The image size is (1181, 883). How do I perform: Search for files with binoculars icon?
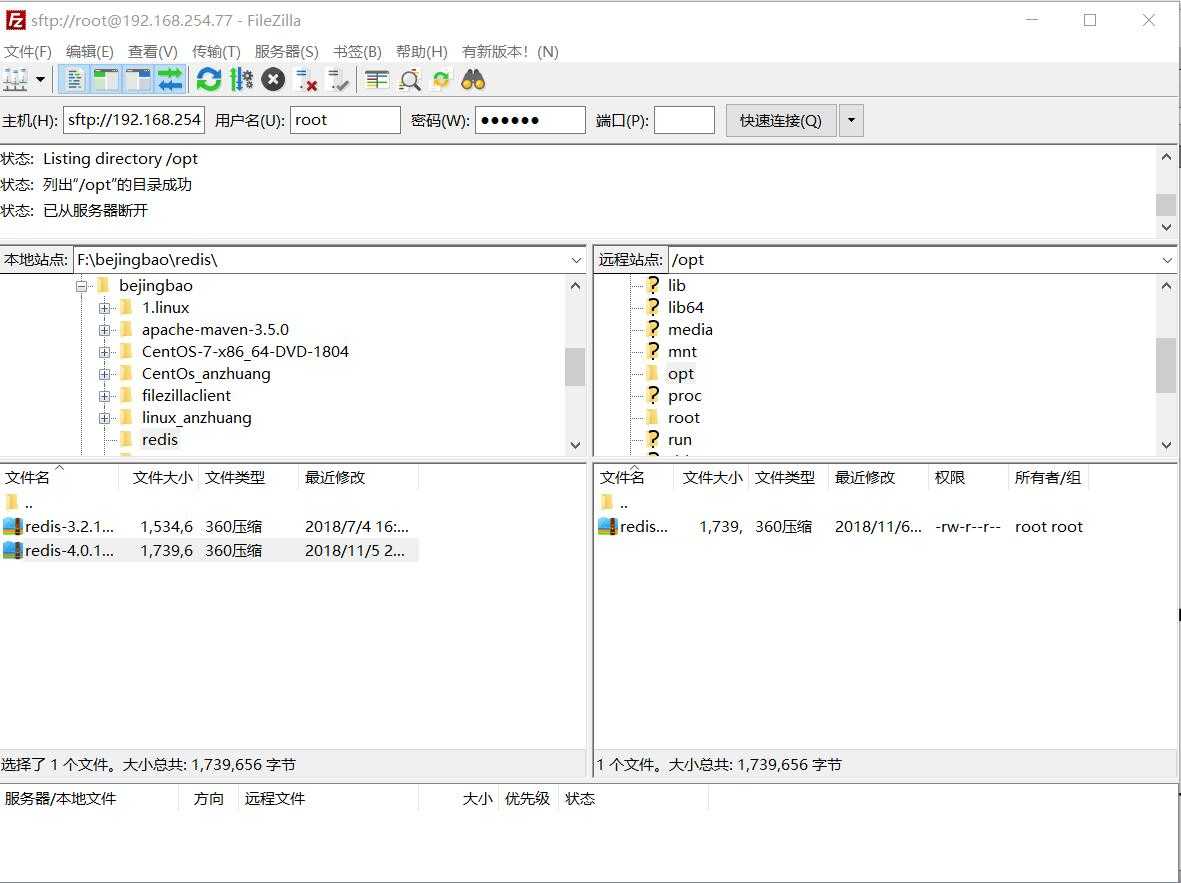(x=473, y=79)
